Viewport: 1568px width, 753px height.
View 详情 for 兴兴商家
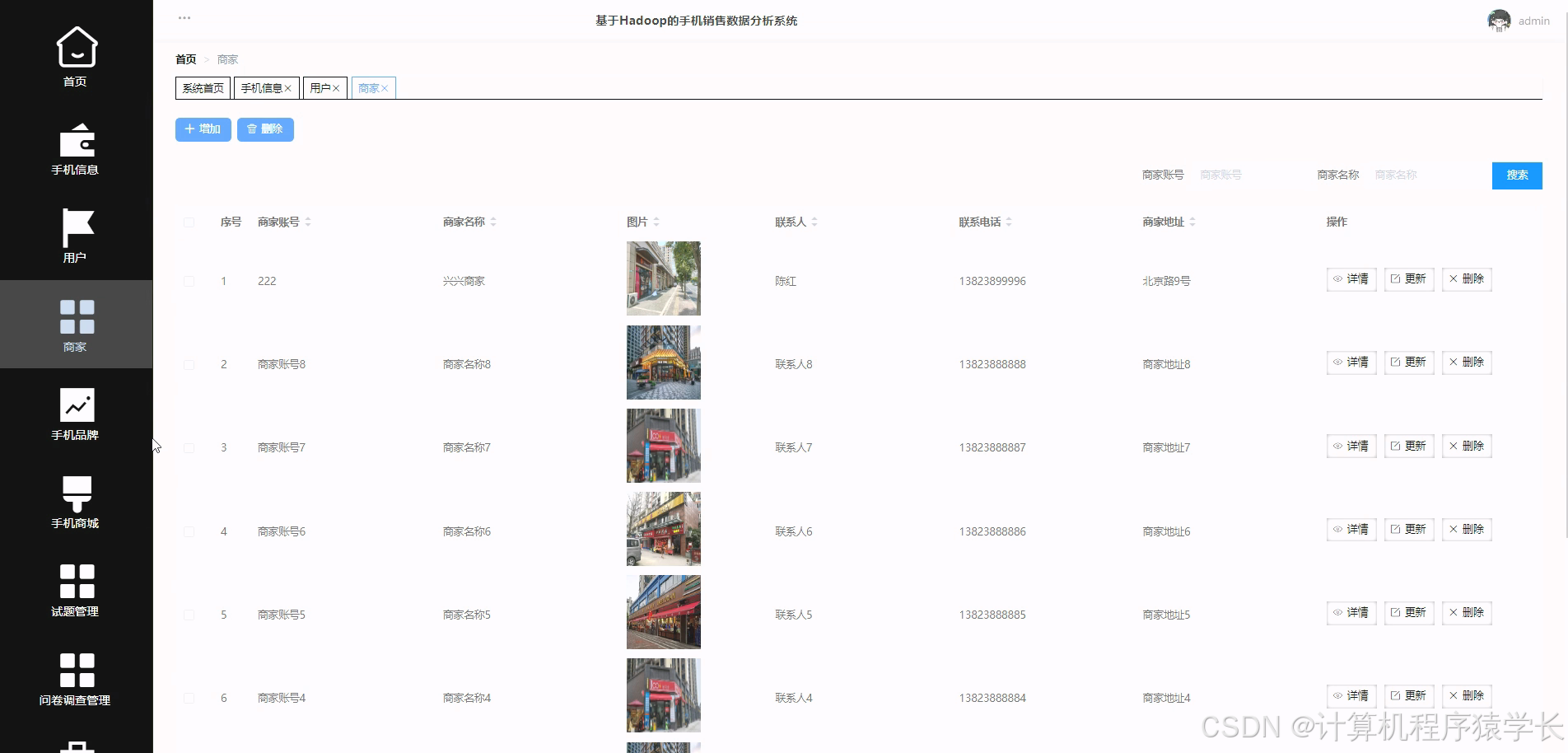(x=1351, y=279)
